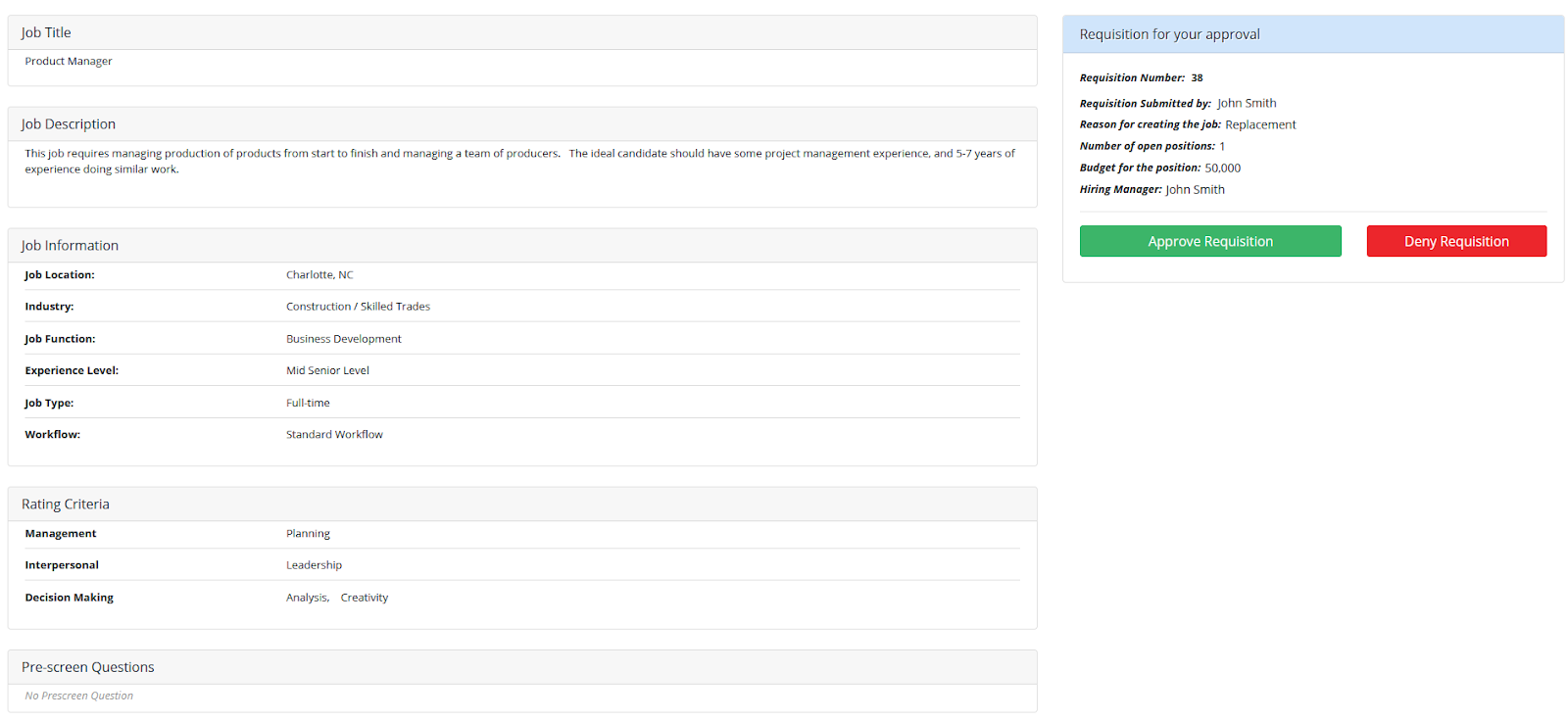This screenshot has width=1568, height=721.
Task: Select the Product Manager job title text
Action: coord(69,61)
